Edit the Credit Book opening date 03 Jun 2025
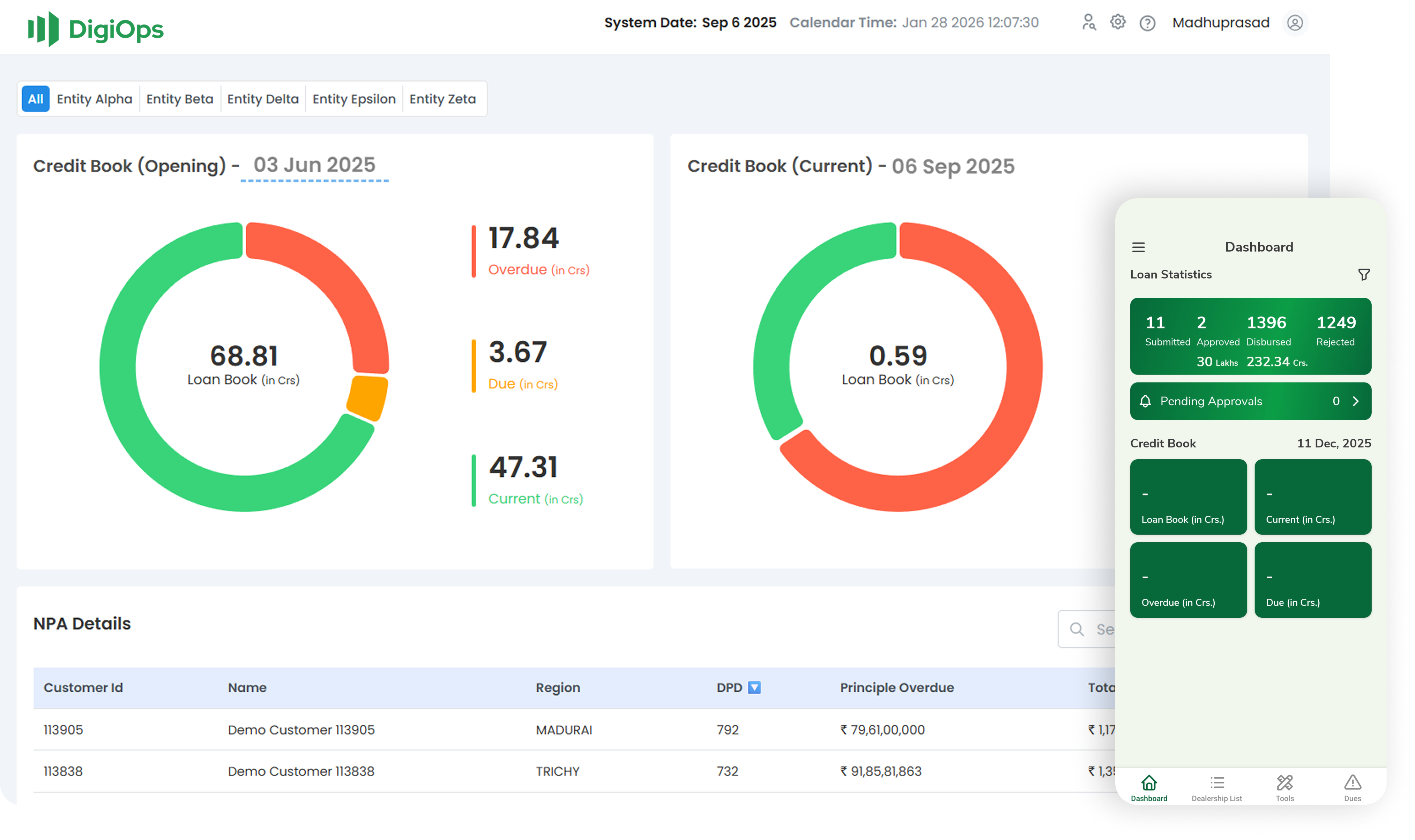This screenshot has height=840, width=1415. click(314, 165)
